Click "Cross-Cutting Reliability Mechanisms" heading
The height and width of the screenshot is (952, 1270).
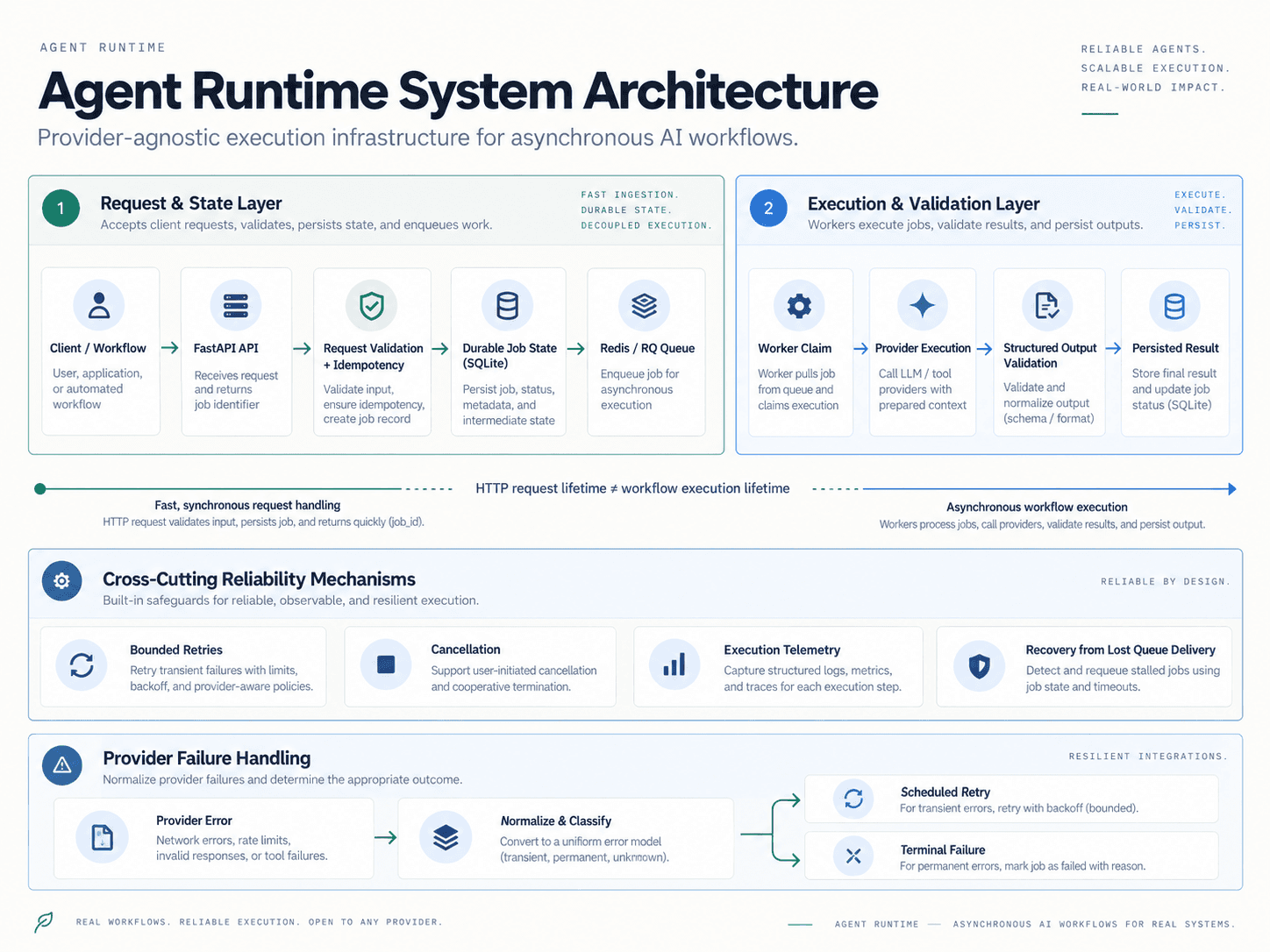point(259,579)
